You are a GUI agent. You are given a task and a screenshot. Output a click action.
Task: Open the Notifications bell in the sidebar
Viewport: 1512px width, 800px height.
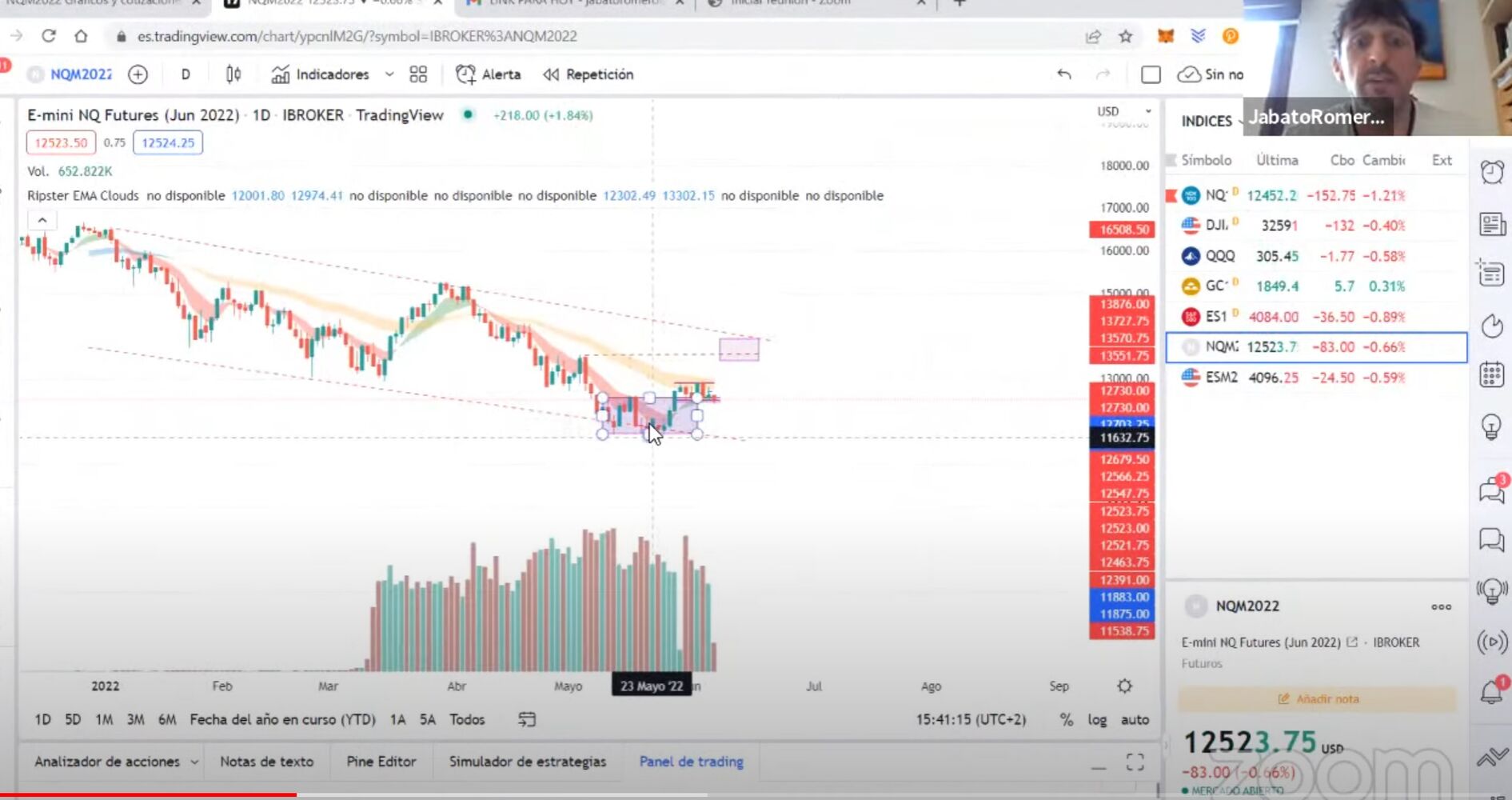click(1492, 691)
